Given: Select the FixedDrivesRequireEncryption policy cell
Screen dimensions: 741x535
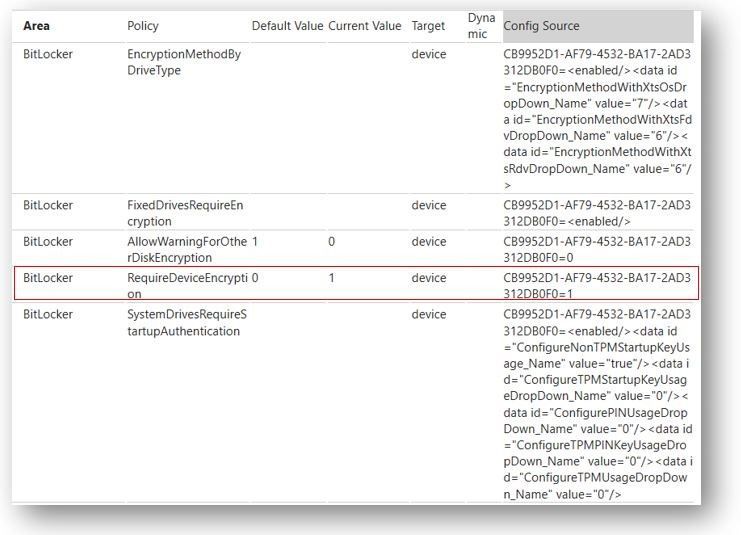Looking at the screenshot, I should [185, 213].
